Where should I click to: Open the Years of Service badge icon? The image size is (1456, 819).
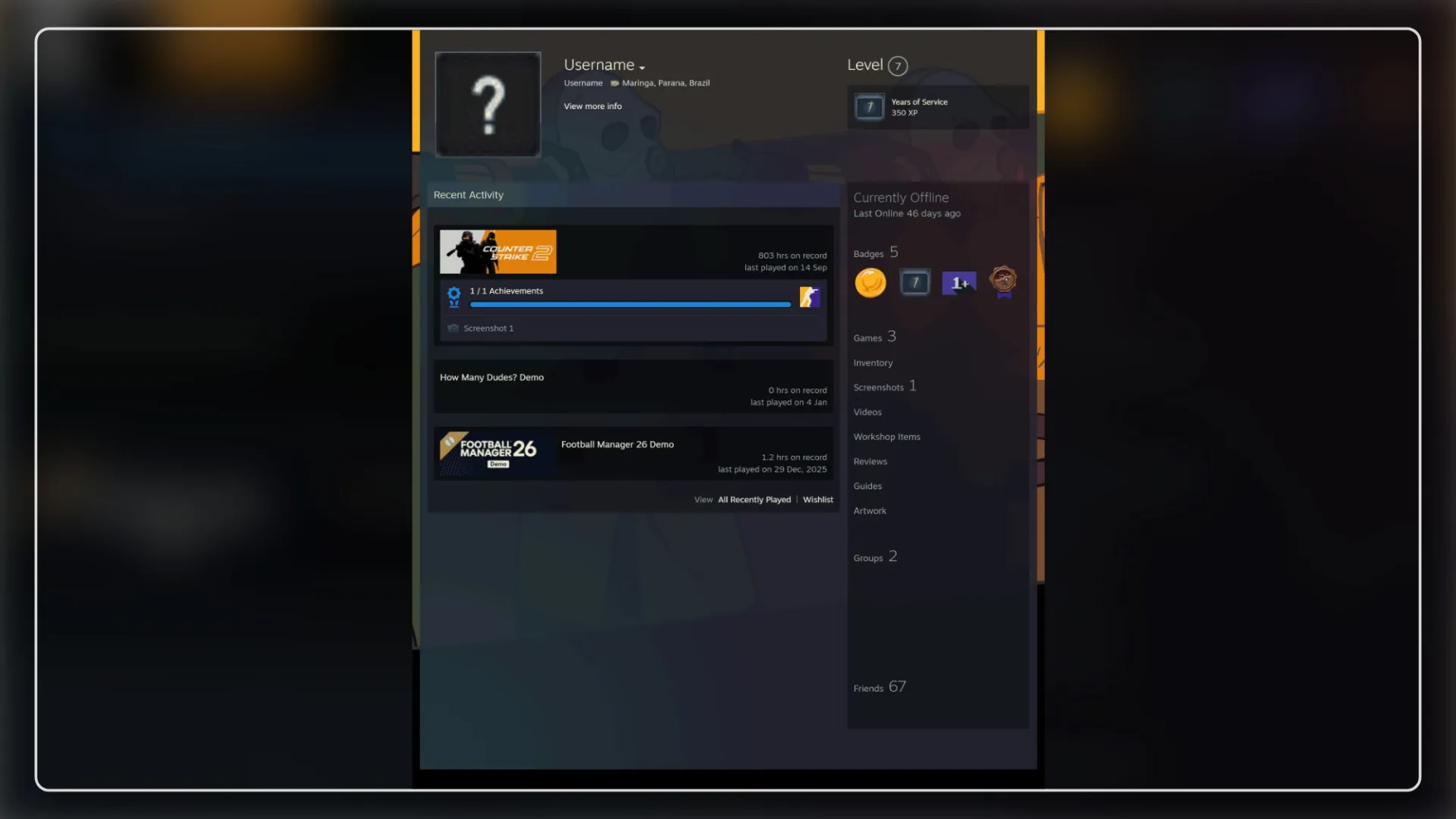(869, 107)
